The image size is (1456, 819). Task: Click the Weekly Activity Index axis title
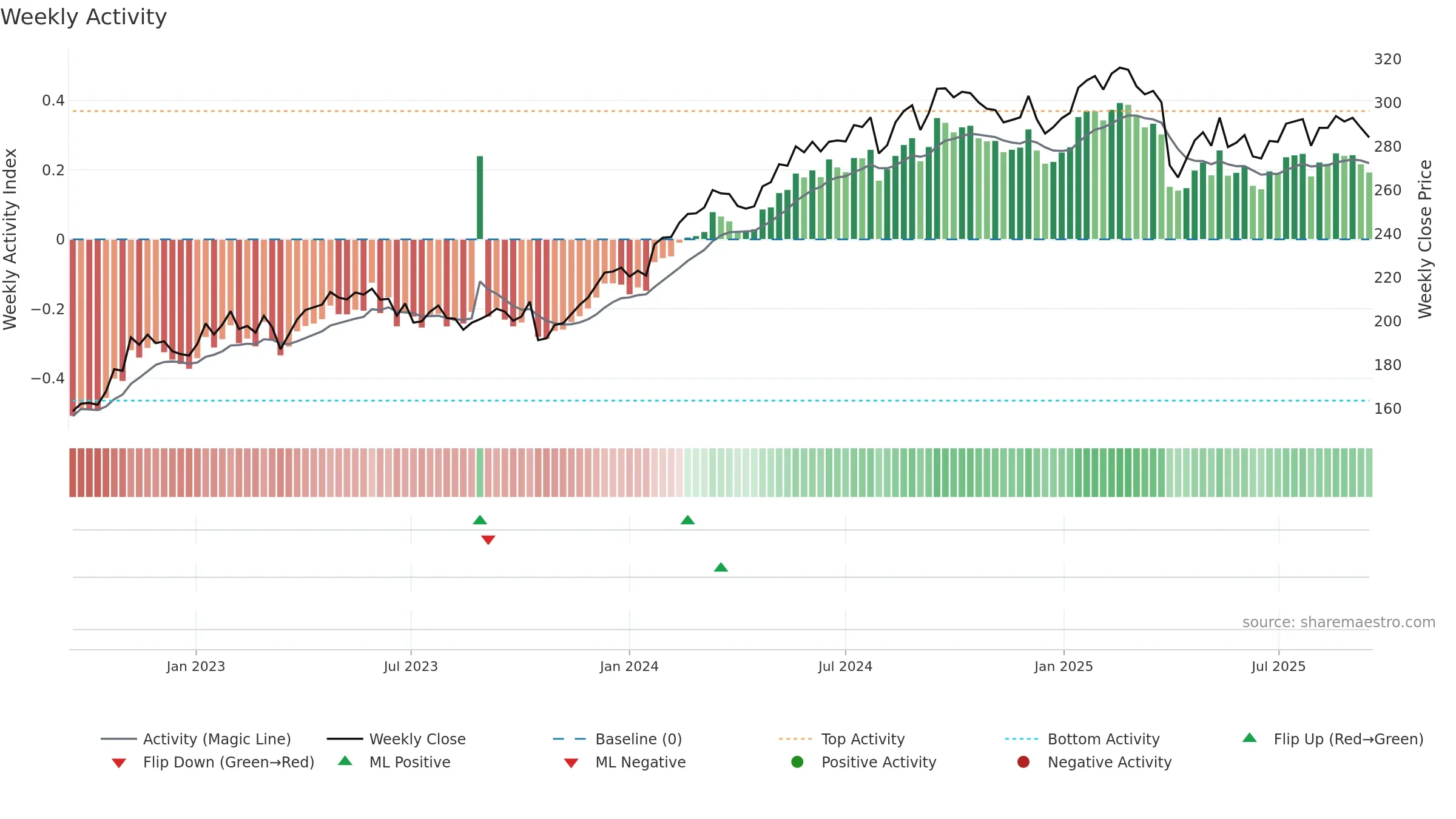pyautogui.click(x=10, y=239)
